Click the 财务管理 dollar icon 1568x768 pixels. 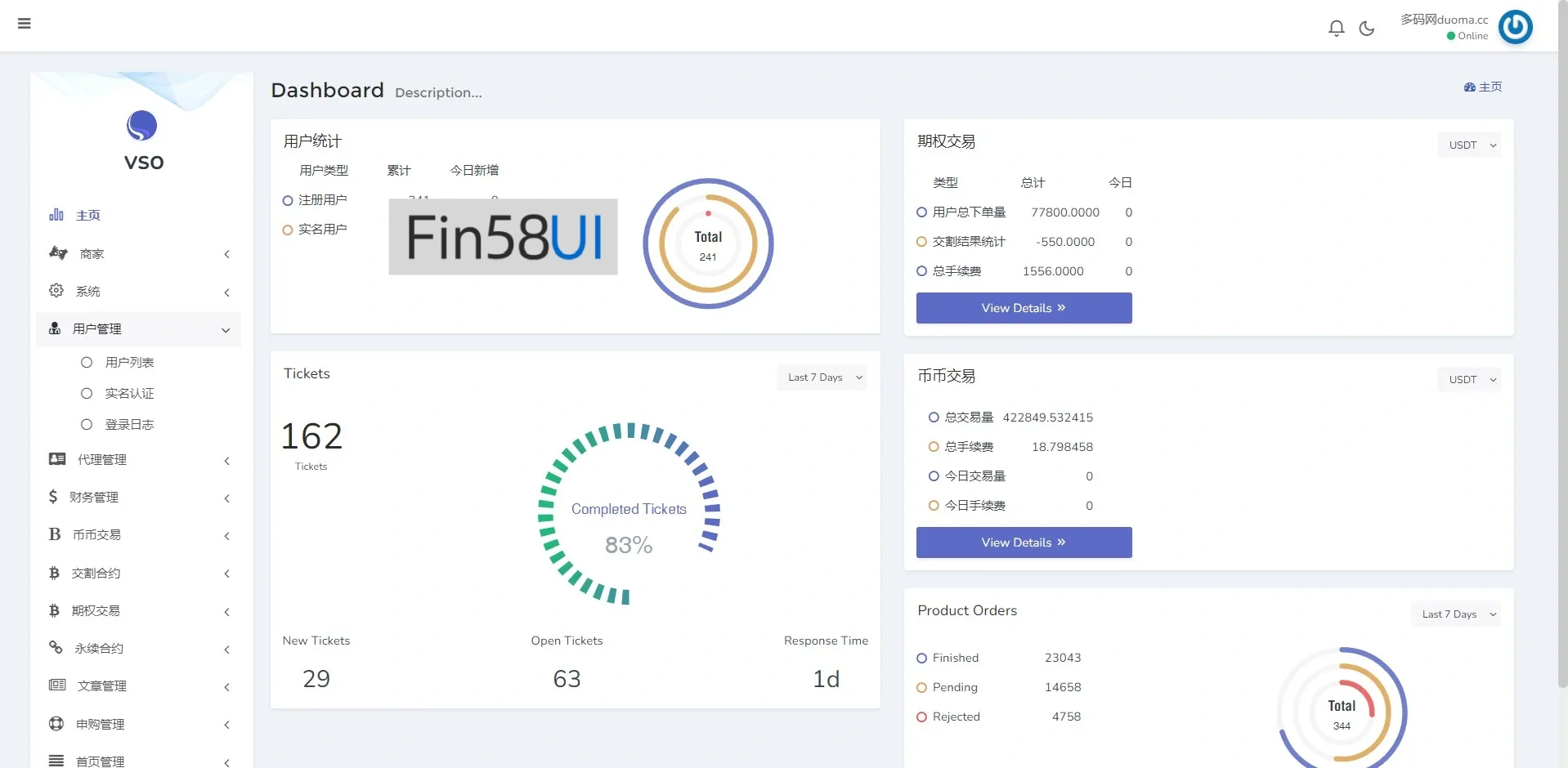53,497
